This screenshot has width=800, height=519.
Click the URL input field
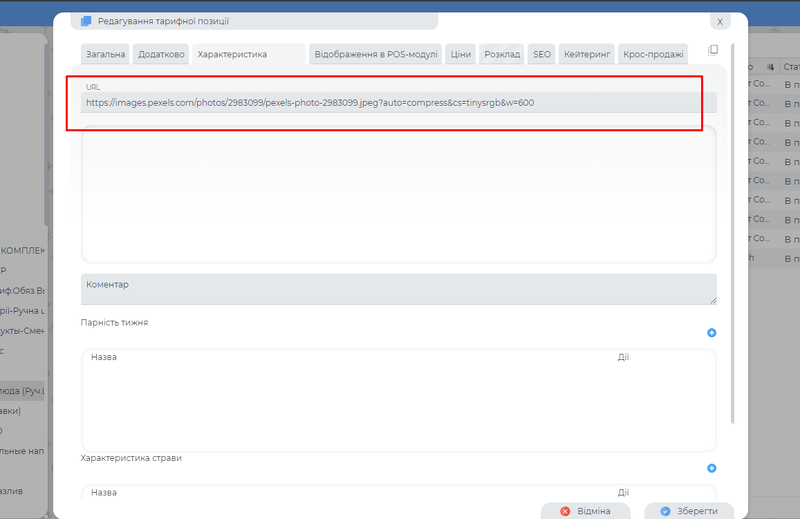(x=398, y=102)
